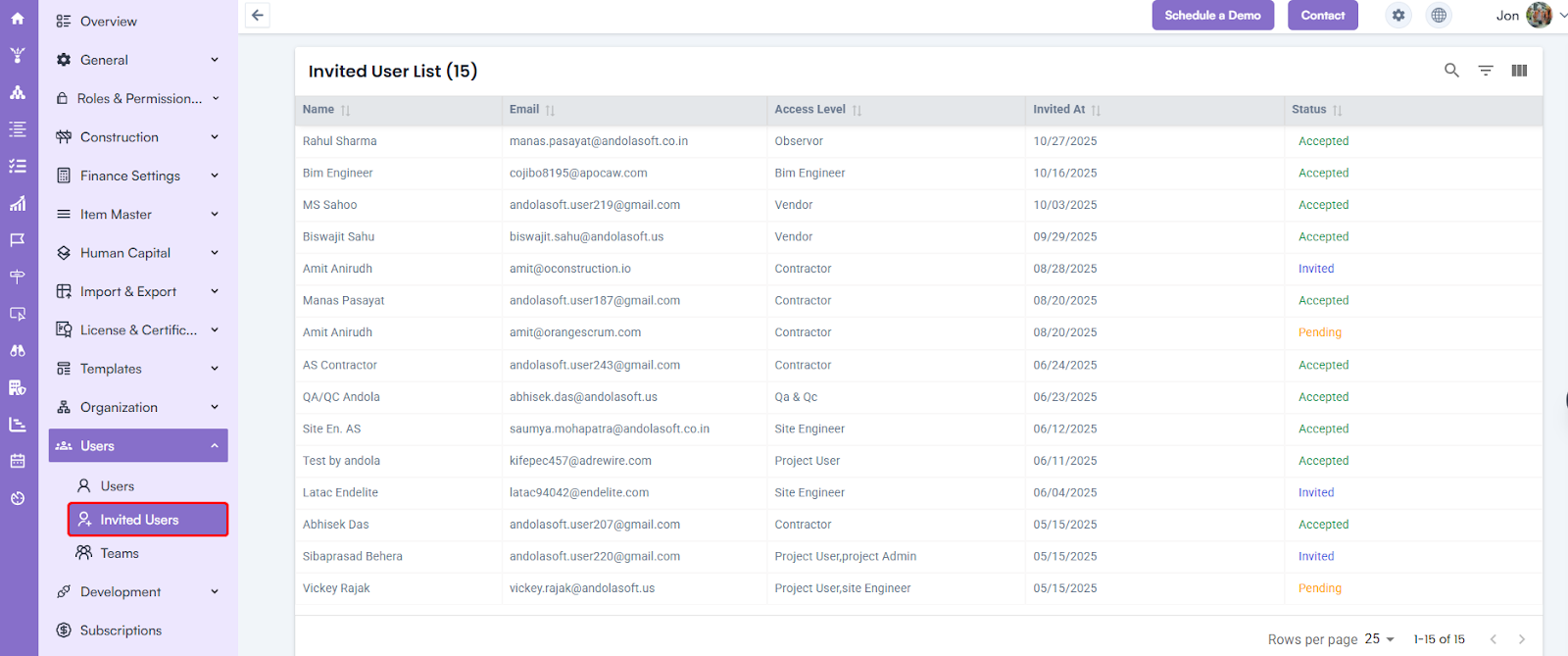Click the binoculars icon in left rail
This screenshot has height=656, width=1568.
(x=18, y=351)
